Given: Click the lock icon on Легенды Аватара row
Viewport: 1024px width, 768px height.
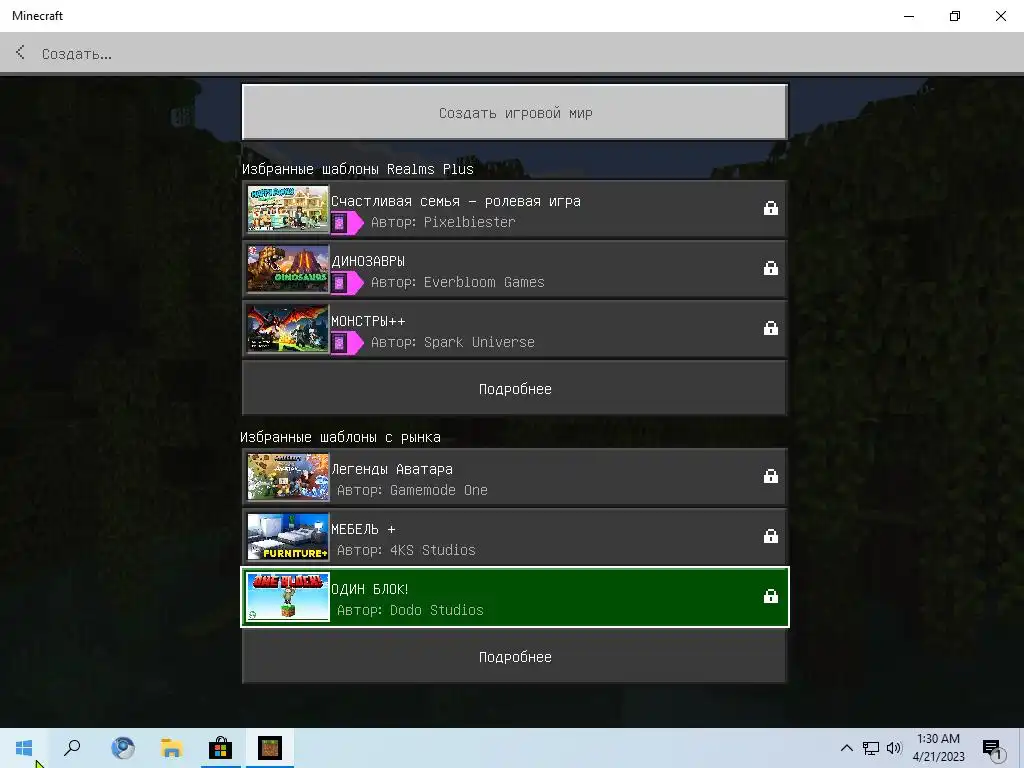Looking at the screenshot, I should 771,476.
